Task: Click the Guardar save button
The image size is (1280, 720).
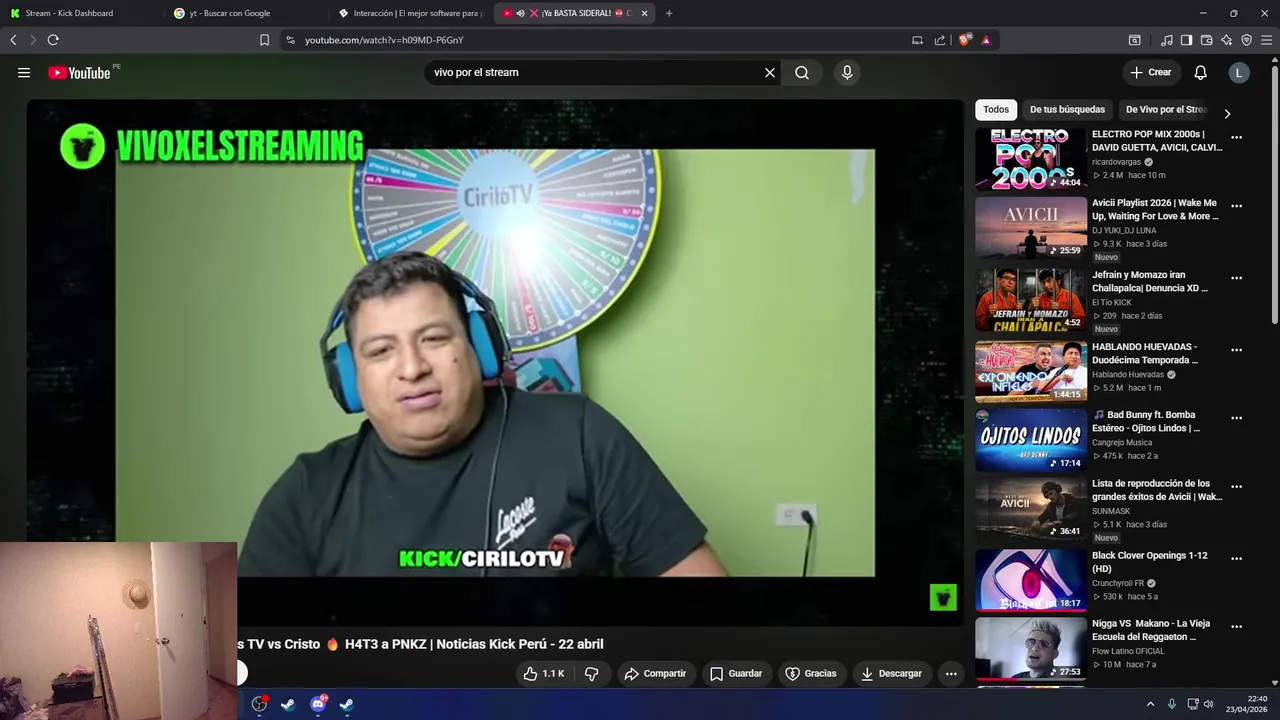Action: point(736,674)
